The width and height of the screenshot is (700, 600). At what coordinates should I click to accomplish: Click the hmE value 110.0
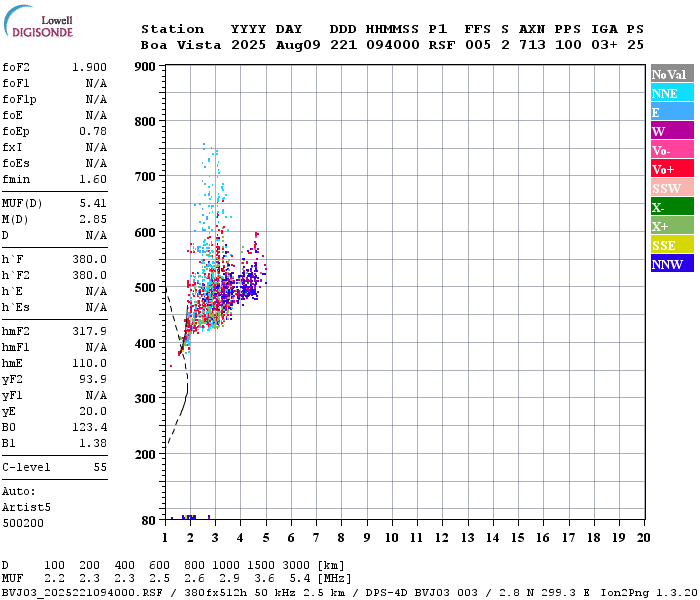pyautogui.click(x=89, y=364)
